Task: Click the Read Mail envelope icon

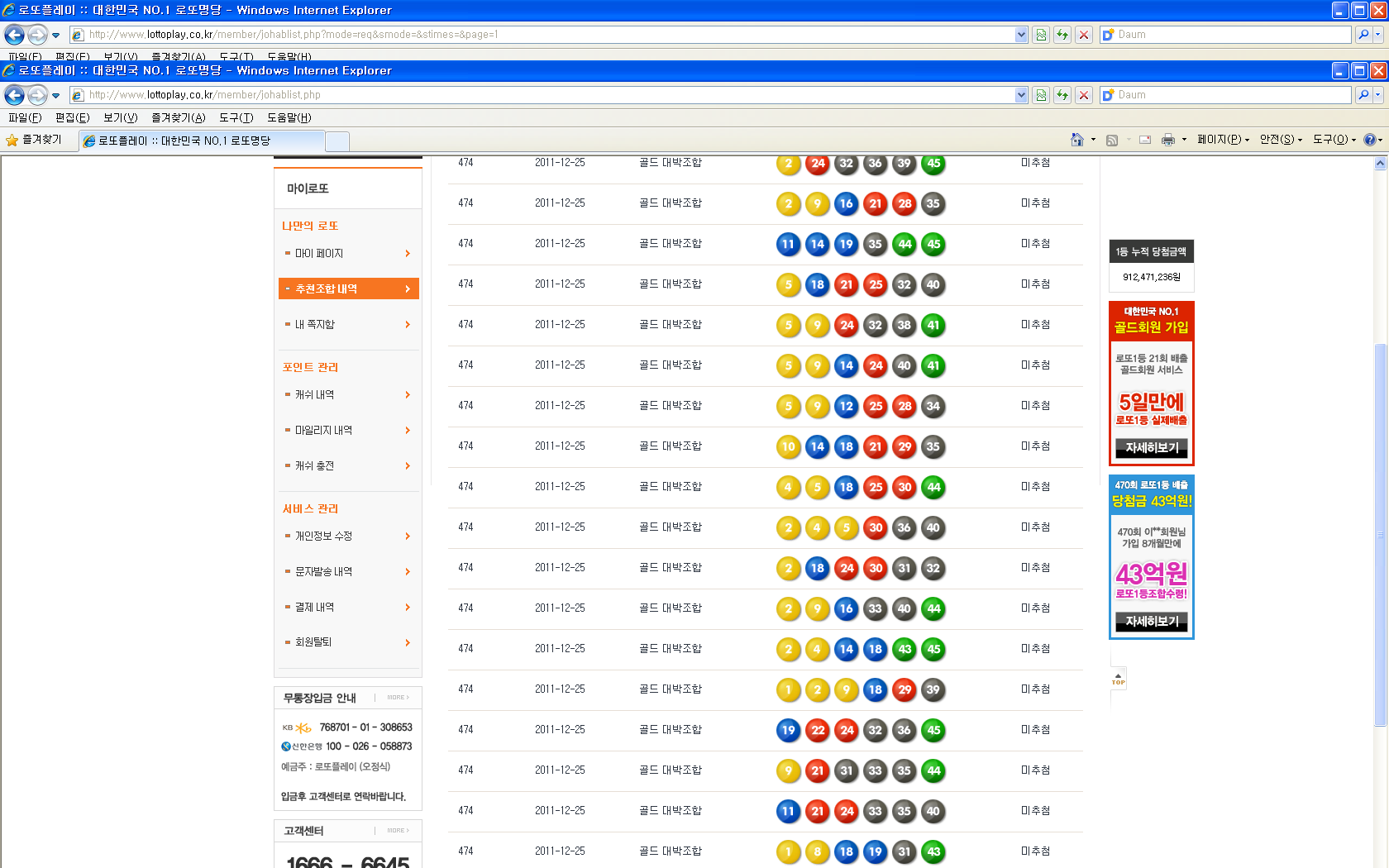Action: pyautogui.click(x=1145, y=140)
